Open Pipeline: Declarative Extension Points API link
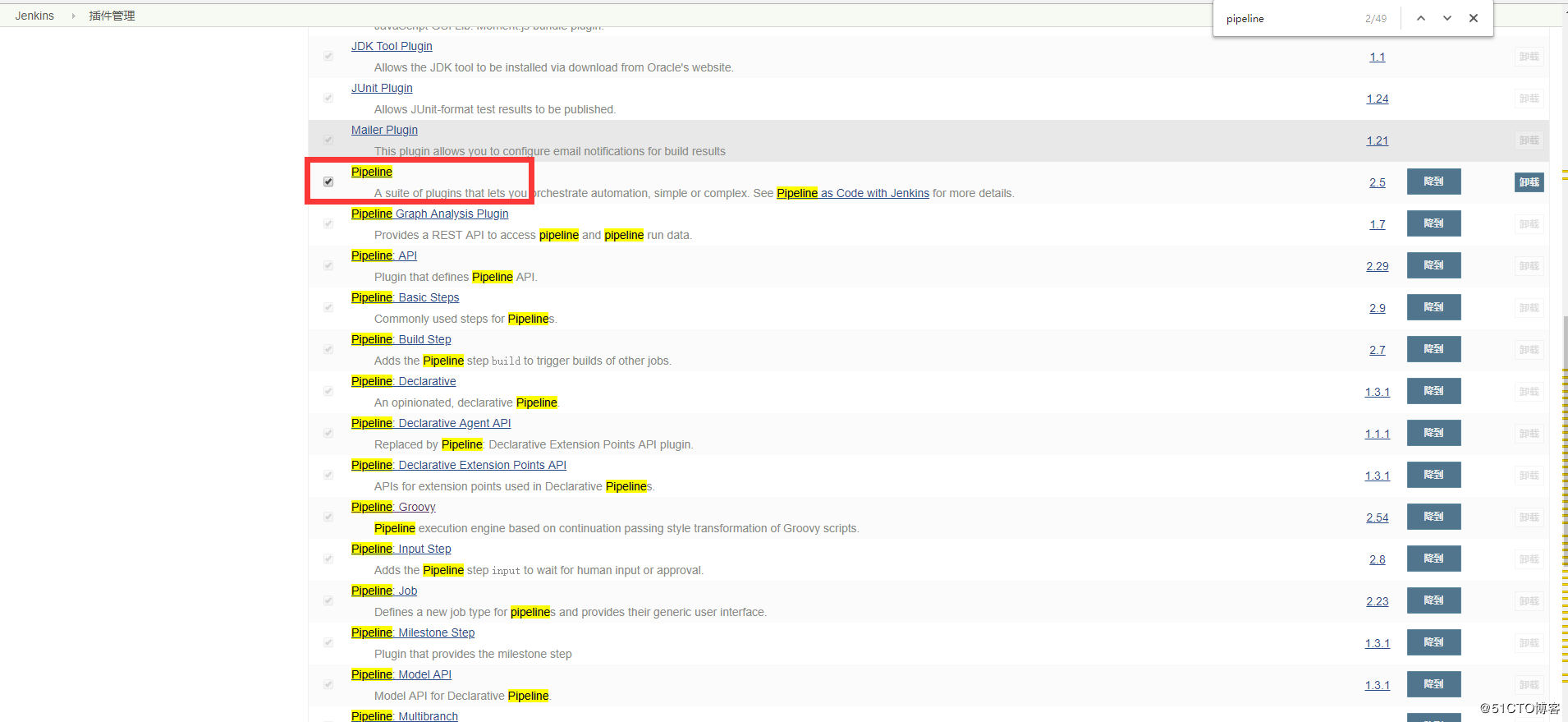Screen dimensions: 1568x722 click(459, 465)
